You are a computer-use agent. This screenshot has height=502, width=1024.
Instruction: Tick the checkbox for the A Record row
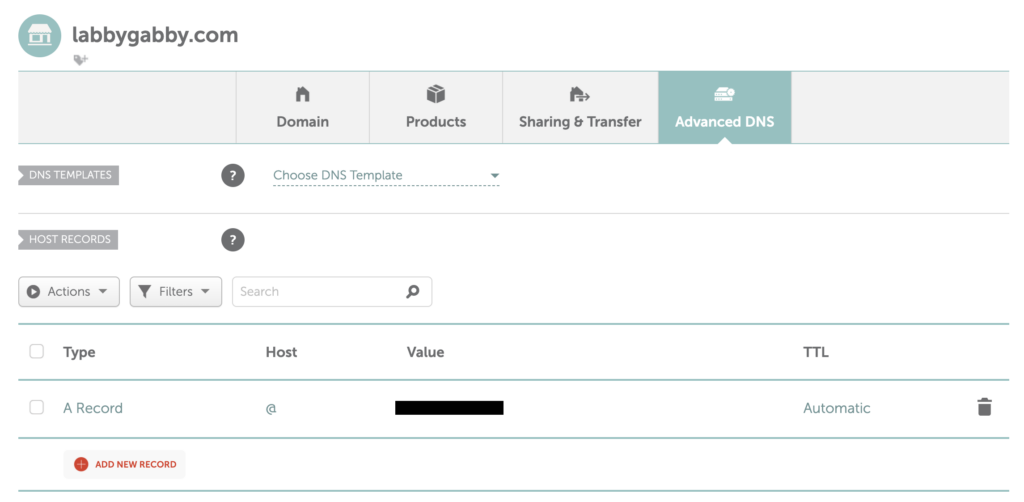(x=37, y=407)
